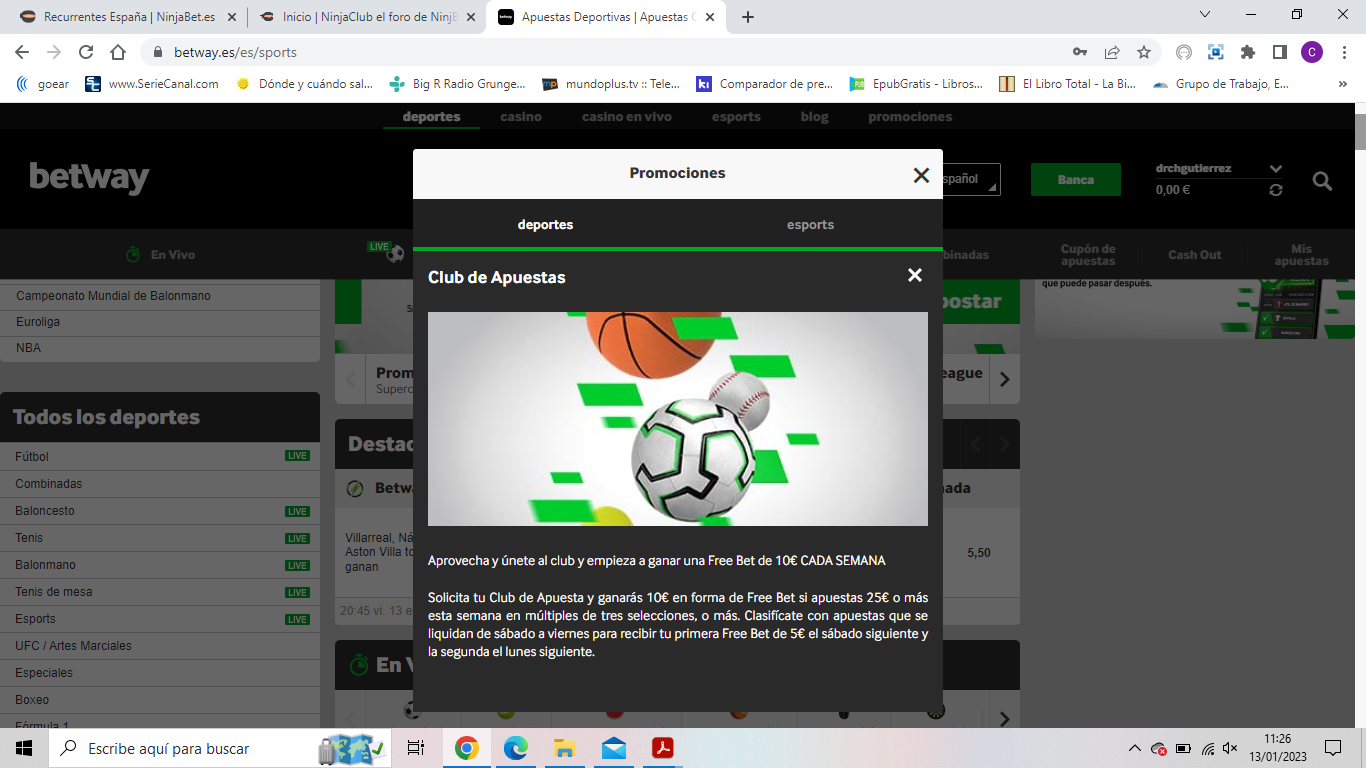Viewport: 1366px width, 768px height.
Task: Open File Explorer from the taskbar
Action: point(564,748)
